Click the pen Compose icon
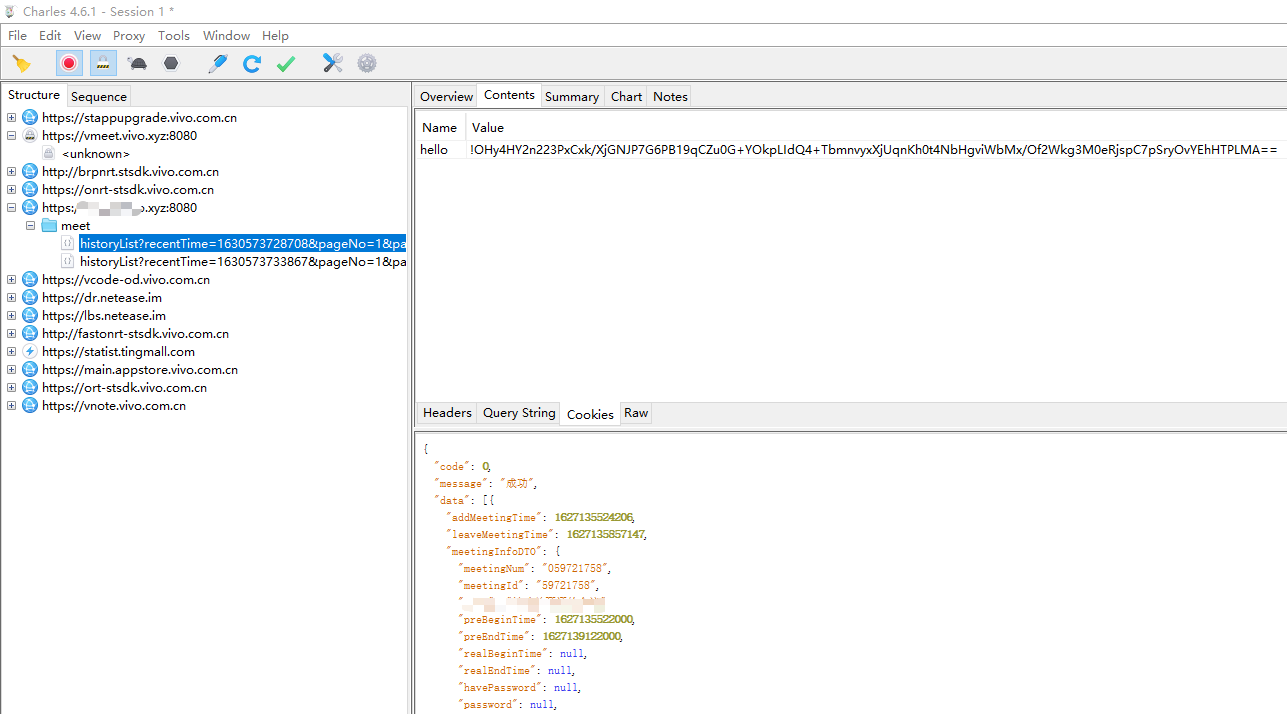This screenshot has height=714, width=1287. tap(218, 64)
